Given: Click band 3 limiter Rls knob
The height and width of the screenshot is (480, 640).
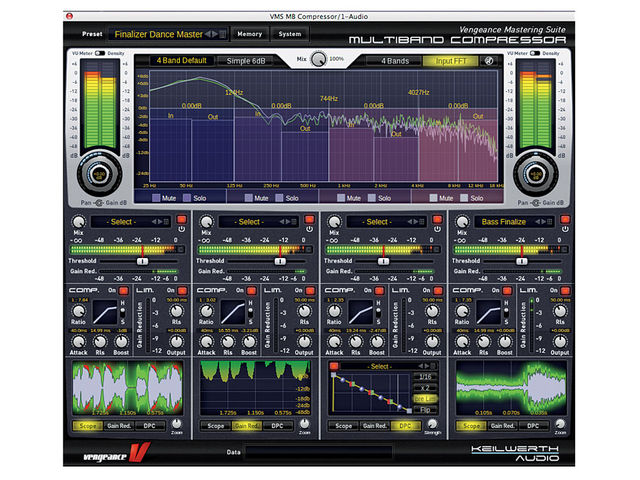Looking at the screenshot, I should point(432,311).
